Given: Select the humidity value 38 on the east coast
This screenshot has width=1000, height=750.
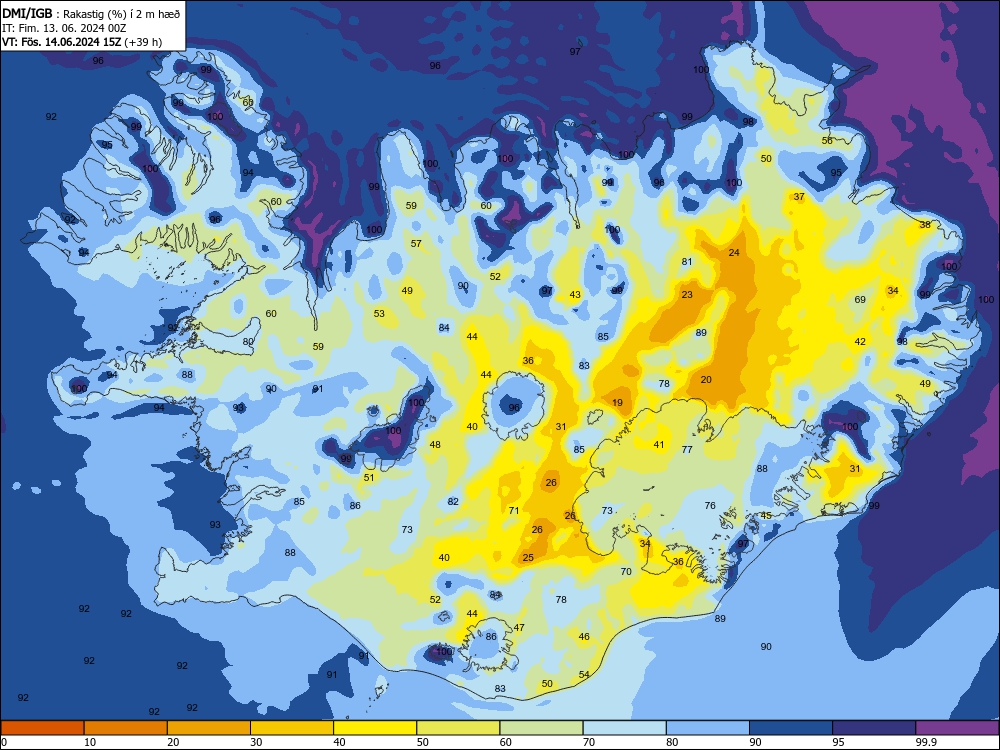Looking at the screenshot, I should click(925, 224).
